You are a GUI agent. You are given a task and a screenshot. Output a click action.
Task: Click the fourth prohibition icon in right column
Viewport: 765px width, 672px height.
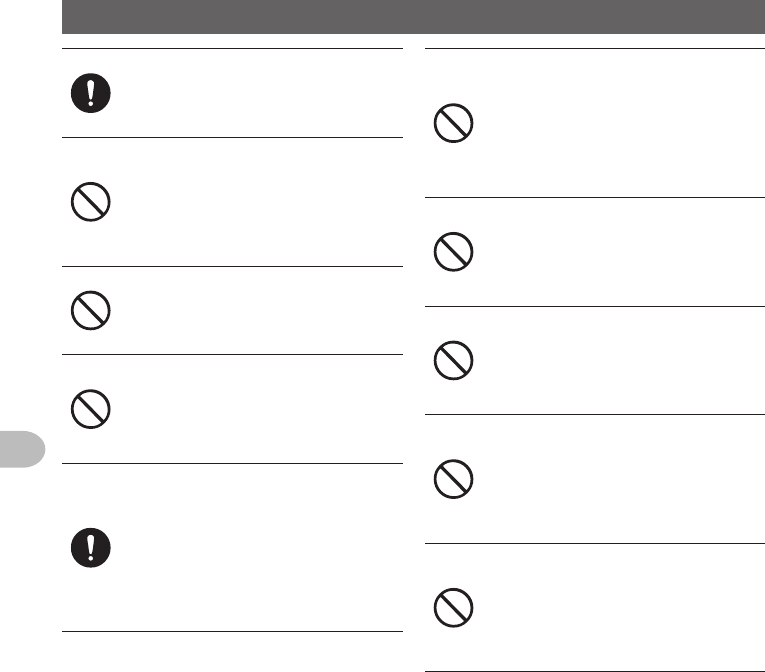[x=453, y=479]
